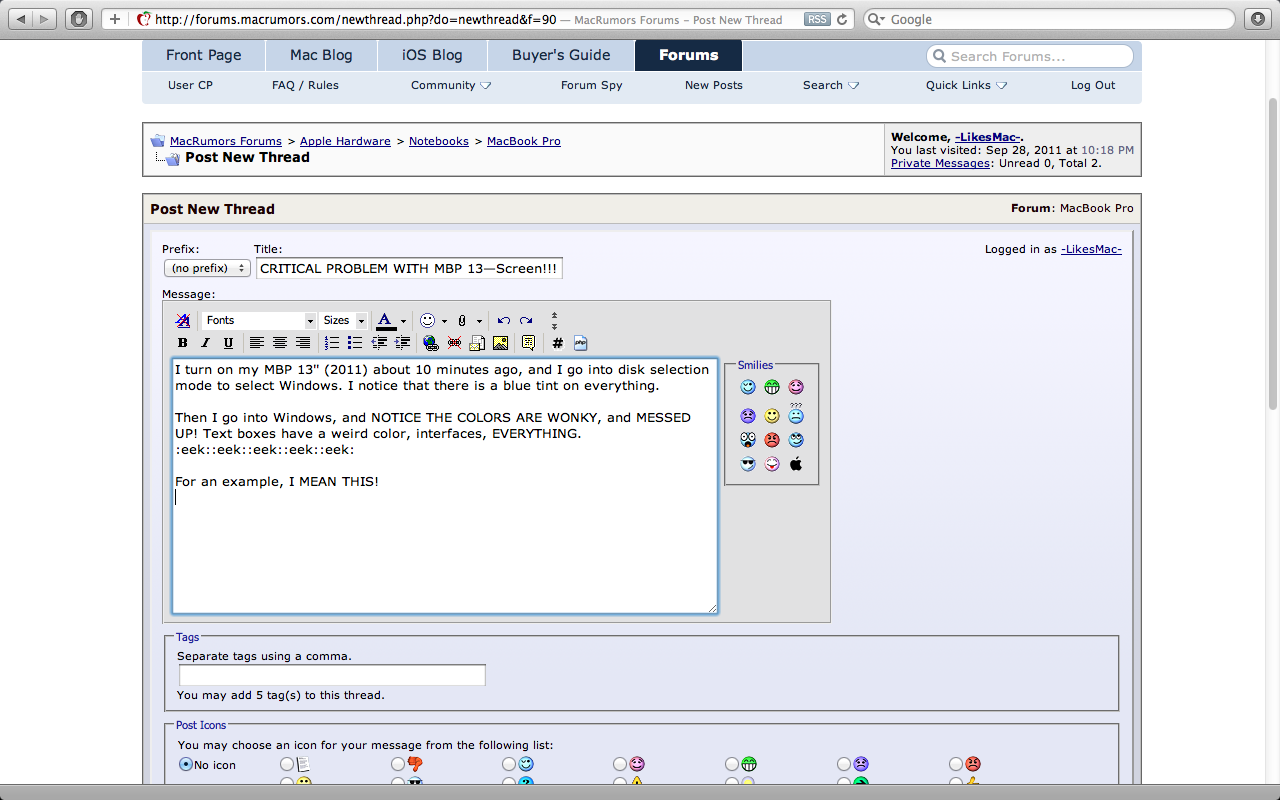This screenshot has width=1280, height=800.
Task: Select the thumbs down post icon radio
Action: click(398, 764)
